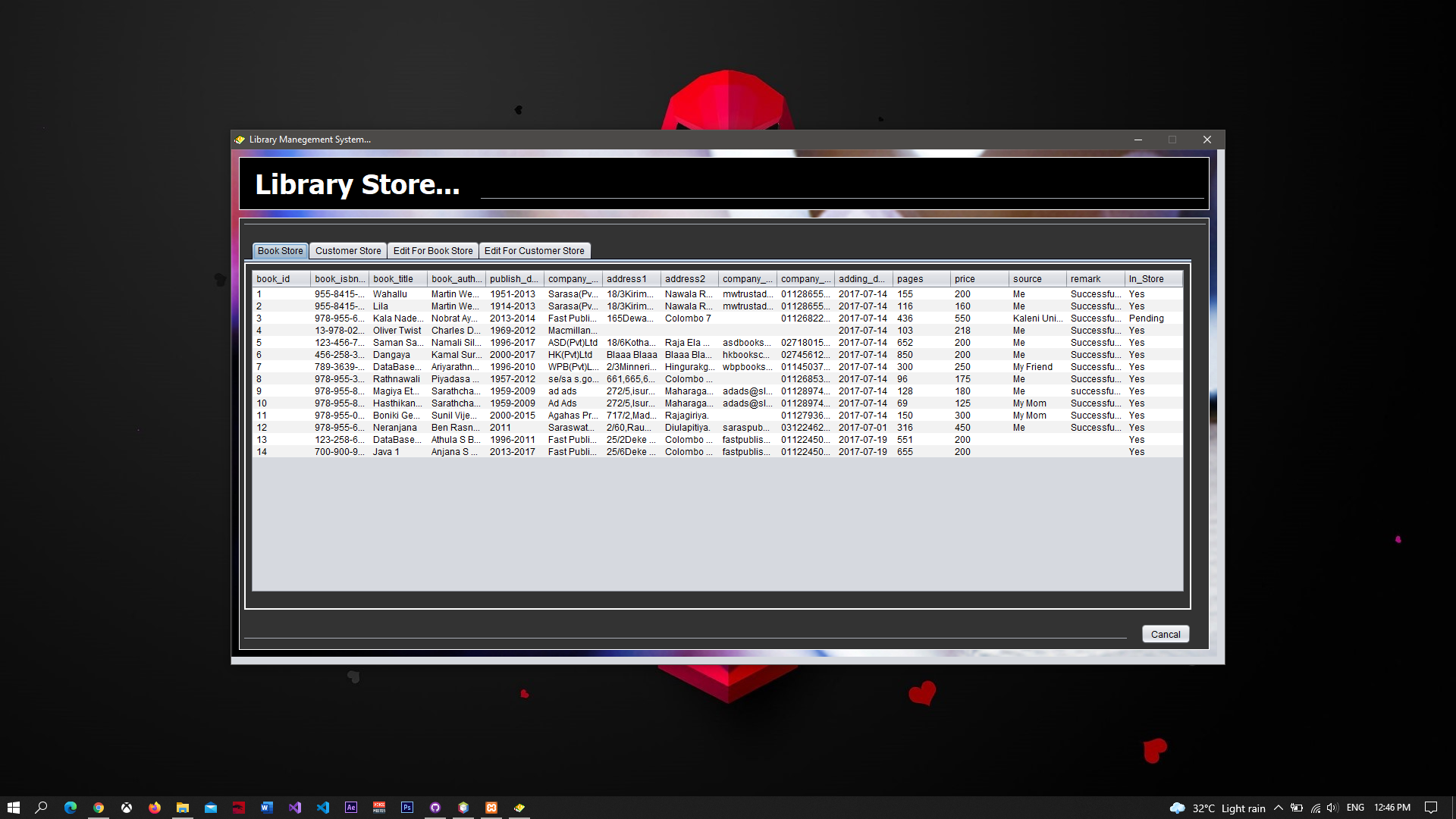Select the Java 1 book row
1456x819 pixels.
pyautogui.click(x=397, y=452)
